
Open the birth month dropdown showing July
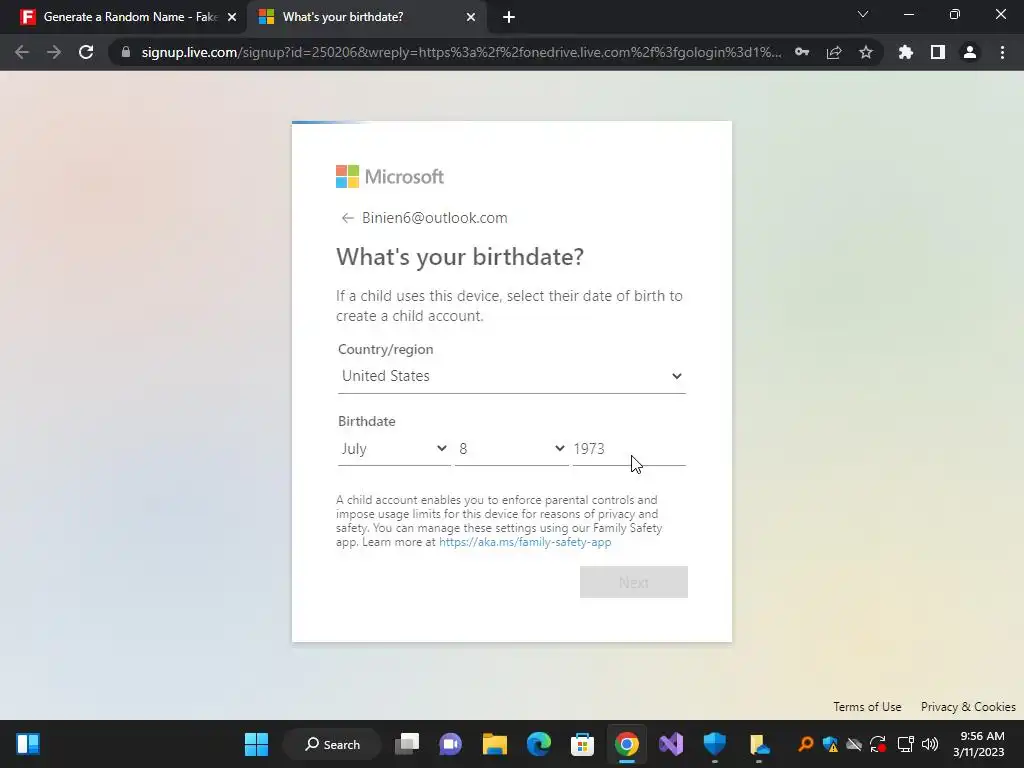394,449
